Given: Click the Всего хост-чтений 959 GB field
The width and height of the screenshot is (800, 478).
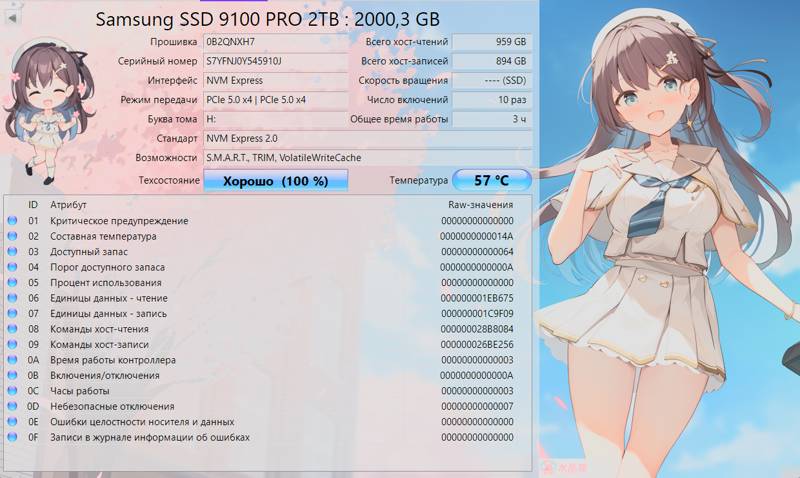Looking at the screenshot, I should click(491, 42).
